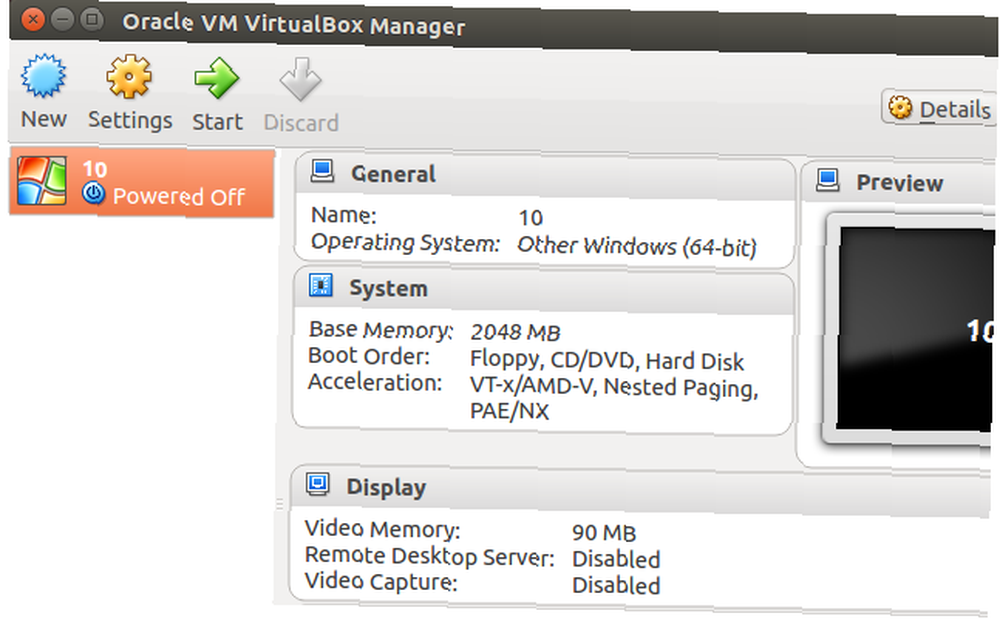The width and height of the screenshot is (1000, 619).
Task: Click the greyed-out Discard arrow icon
Action: (300, 79)
